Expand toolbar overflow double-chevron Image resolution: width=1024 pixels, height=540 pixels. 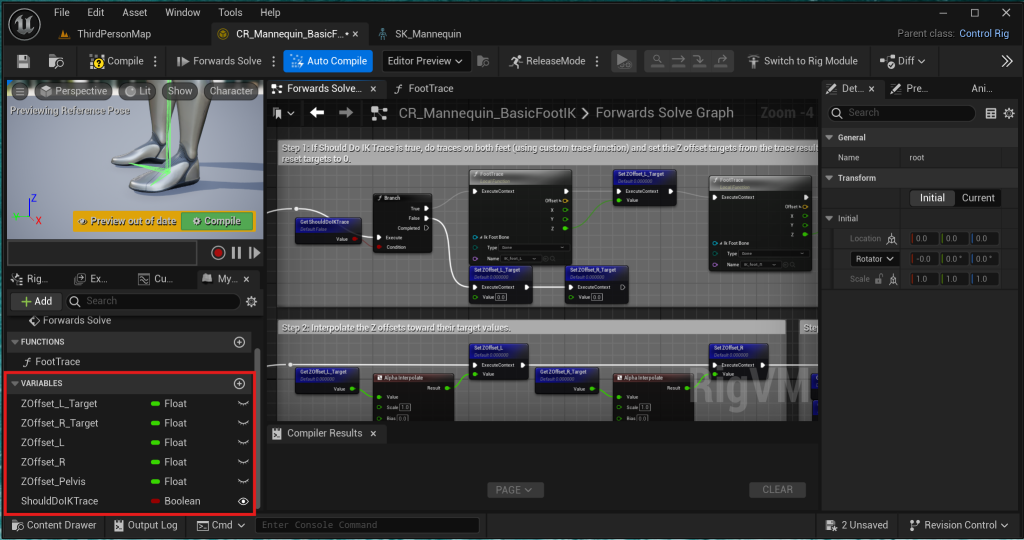[1006, 61]
